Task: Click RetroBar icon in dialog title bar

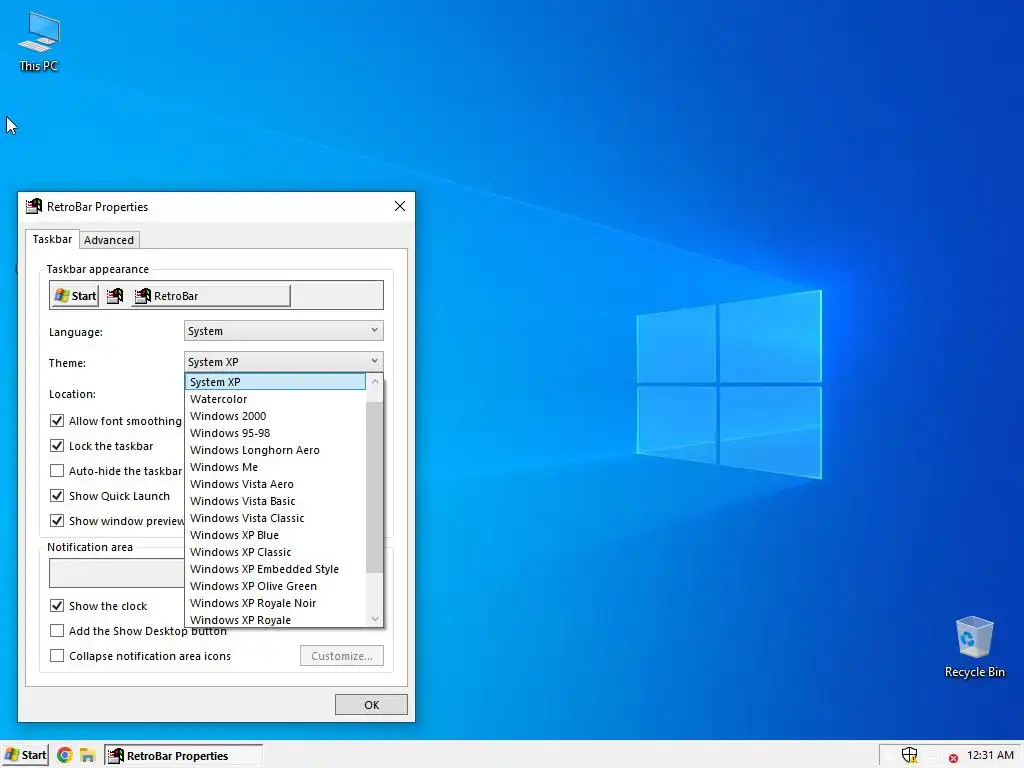Action: coord(34,206)
